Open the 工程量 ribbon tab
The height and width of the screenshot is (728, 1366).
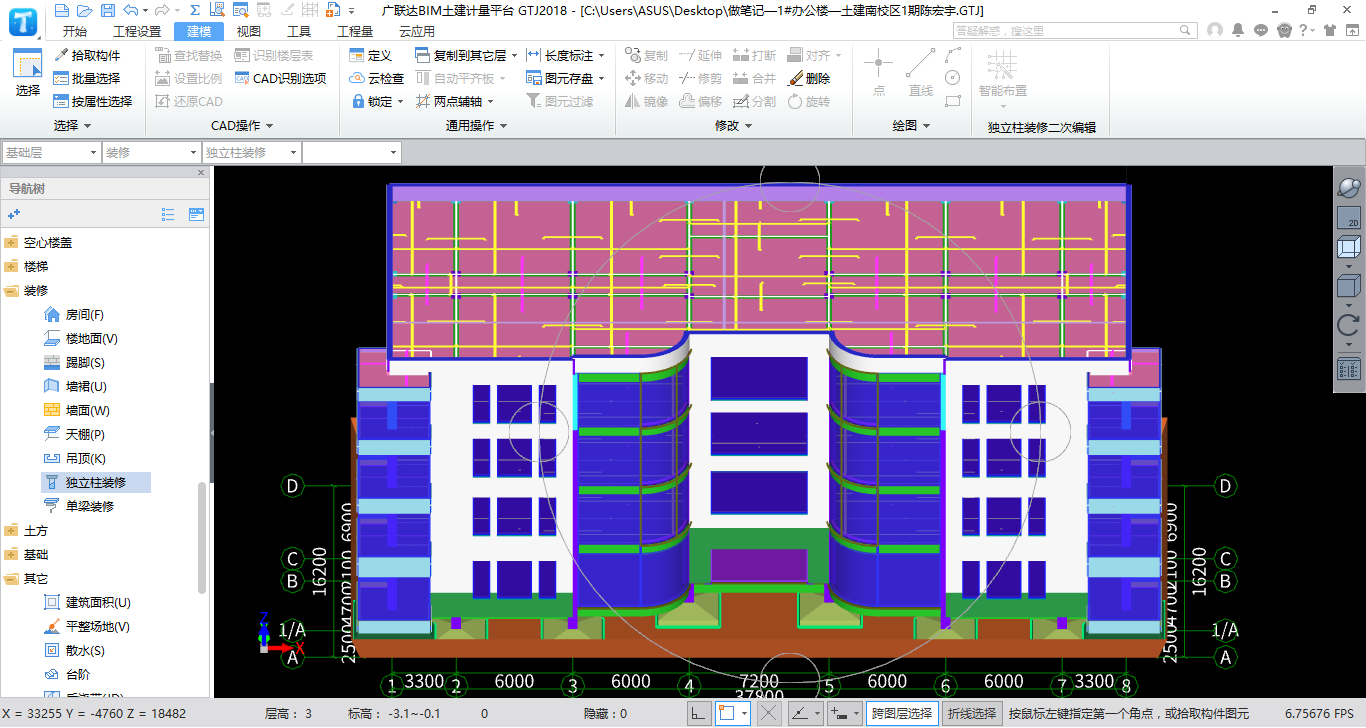click(x=355, y=31)
